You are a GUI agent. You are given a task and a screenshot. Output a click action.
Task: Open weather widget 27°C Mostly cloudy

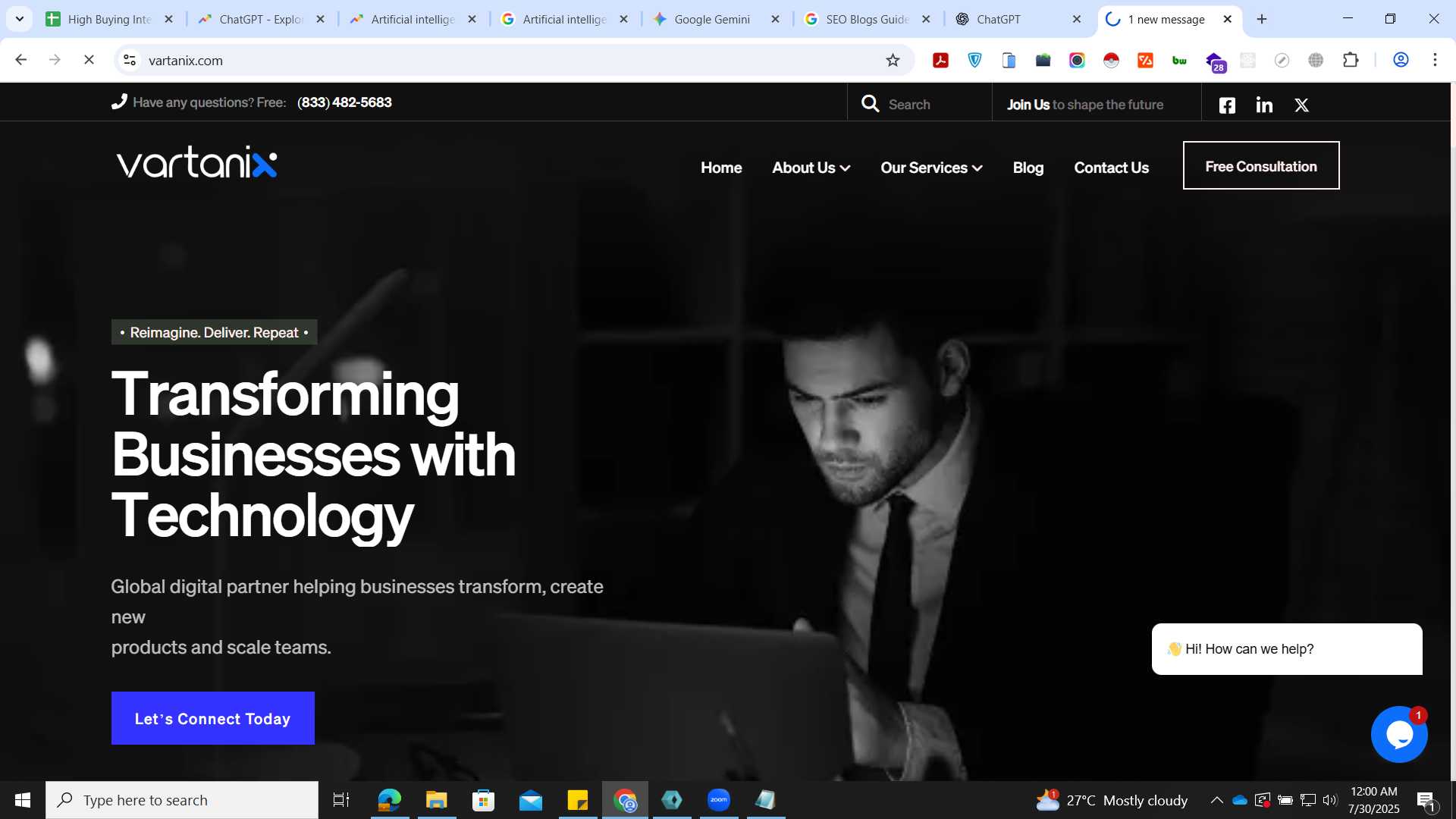[x=1112, y=800]
